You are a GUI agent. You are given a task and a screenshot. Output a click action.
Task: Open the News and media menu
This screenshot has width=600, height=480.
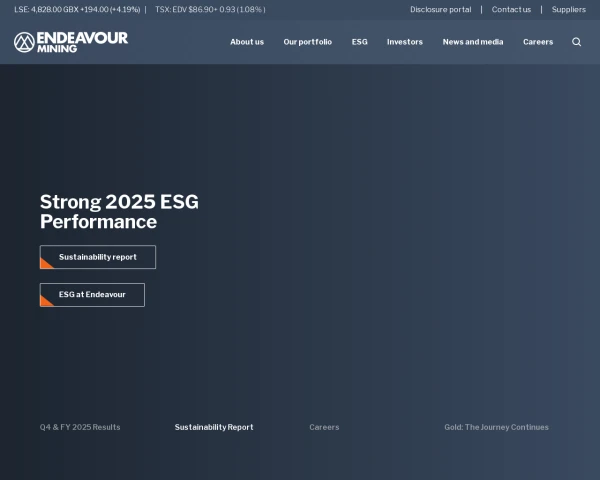point(473,42)
